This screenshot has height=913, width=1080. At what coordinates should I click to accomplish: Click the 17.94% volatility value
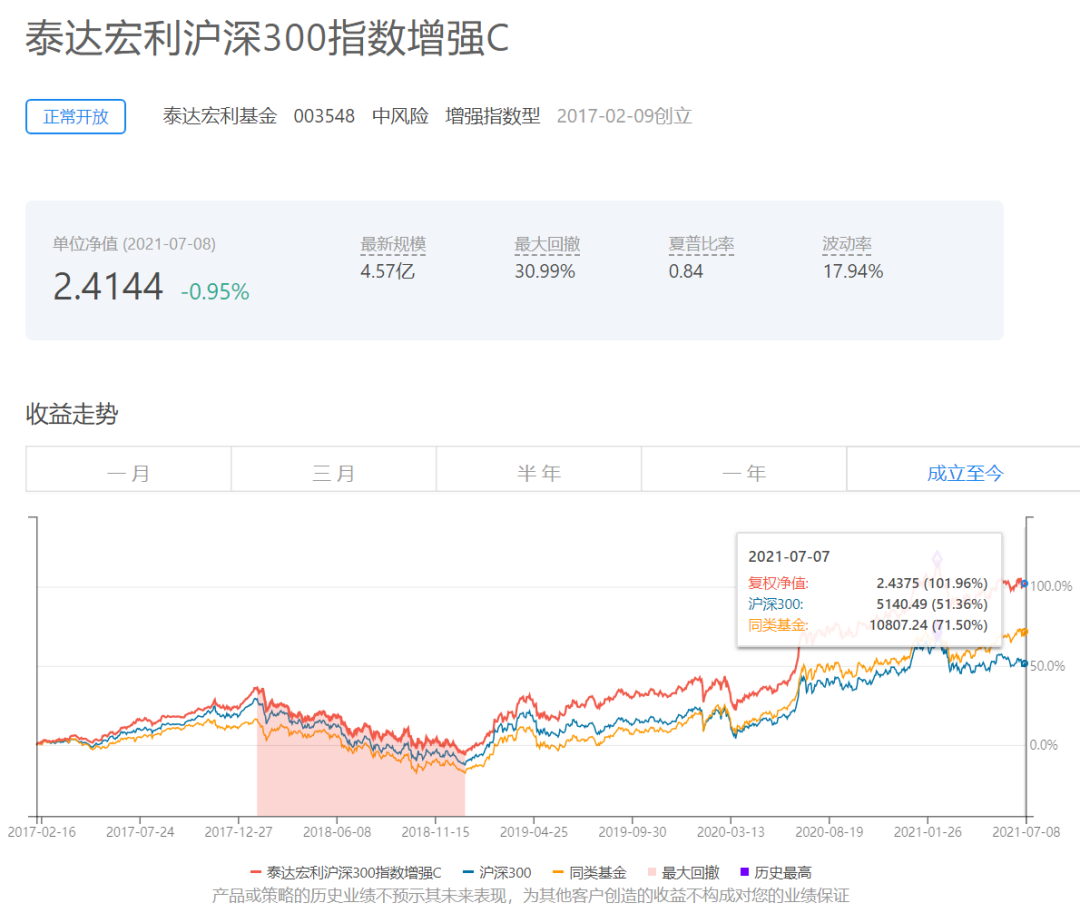[x=853, y=271]
